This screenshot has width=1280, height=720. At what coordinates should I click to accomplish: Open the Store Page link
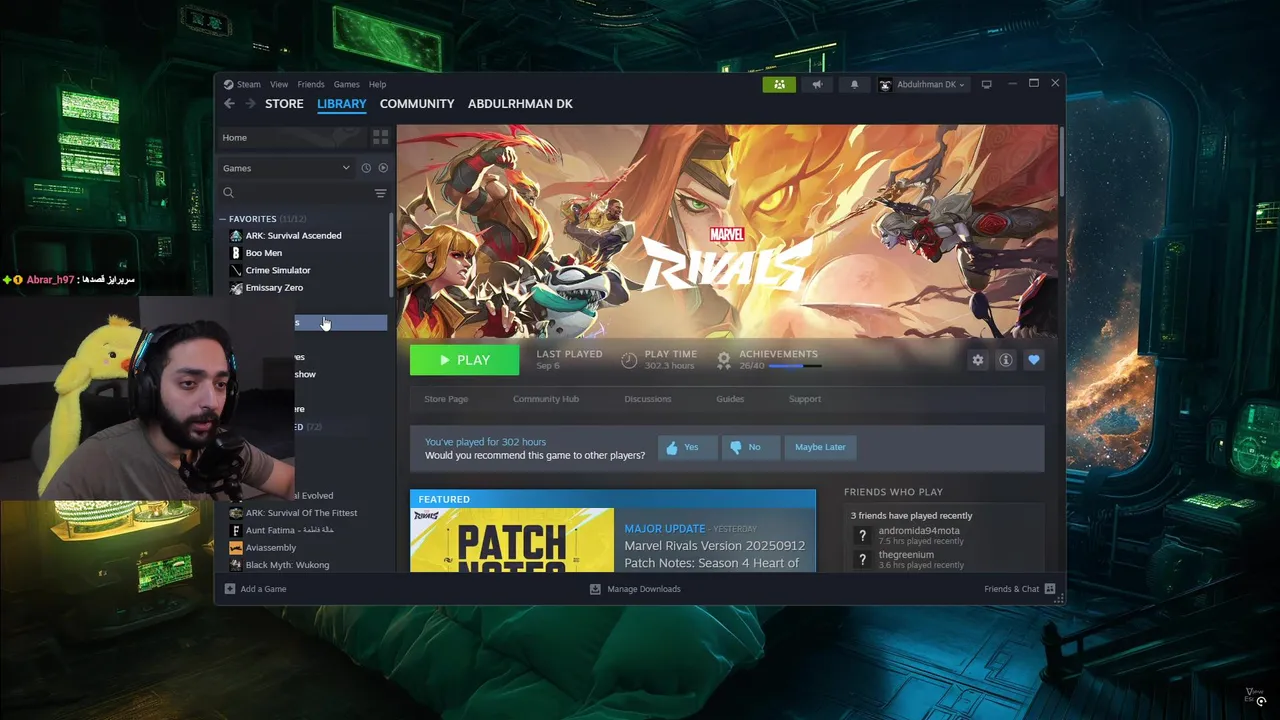(x=446, y=399)
